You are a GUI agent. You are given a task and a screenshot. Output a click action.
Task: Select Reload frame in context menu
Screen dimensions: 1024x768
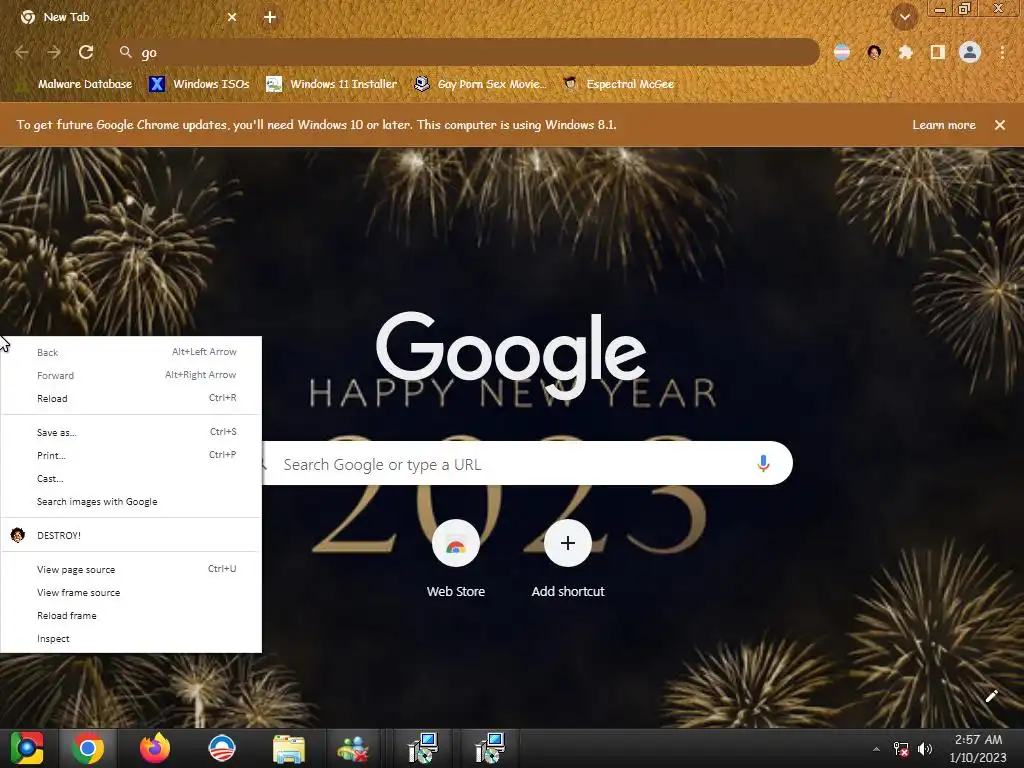pyautogui.click(x=131, y=615)
